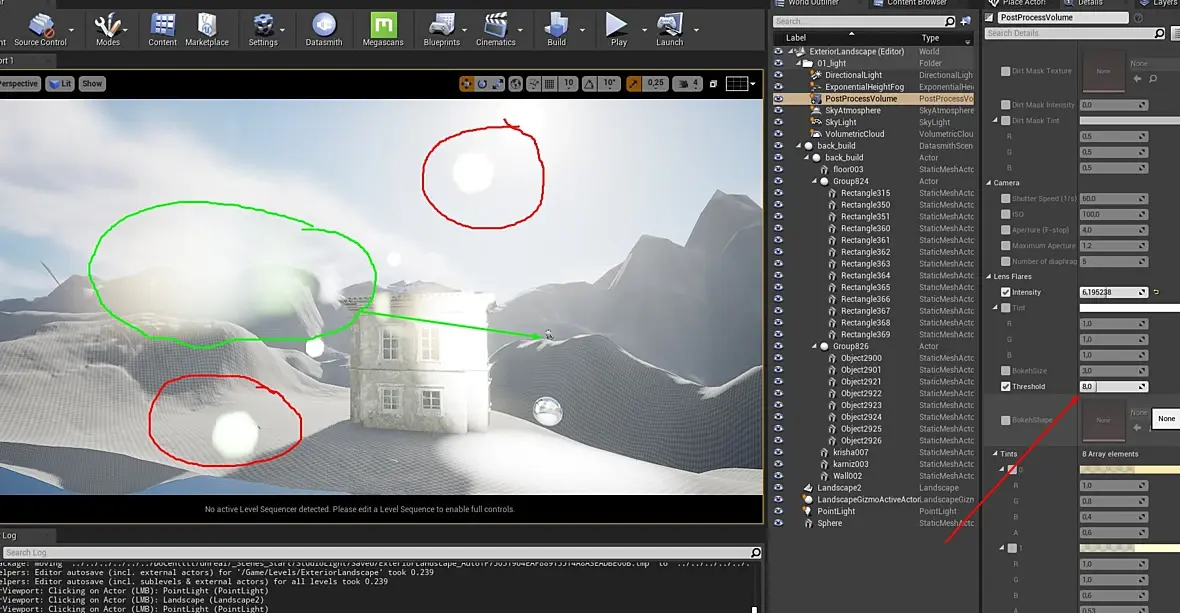Collapse the Group824 tree node
This screenshot has width=1180, height=613.
pyautogui.click(x=814, y=181)
